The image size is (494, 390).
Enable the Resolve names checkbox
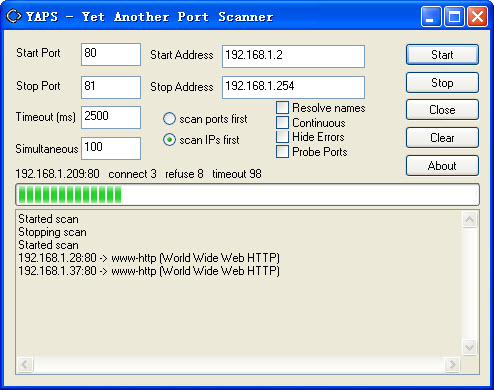pos(282,108)
